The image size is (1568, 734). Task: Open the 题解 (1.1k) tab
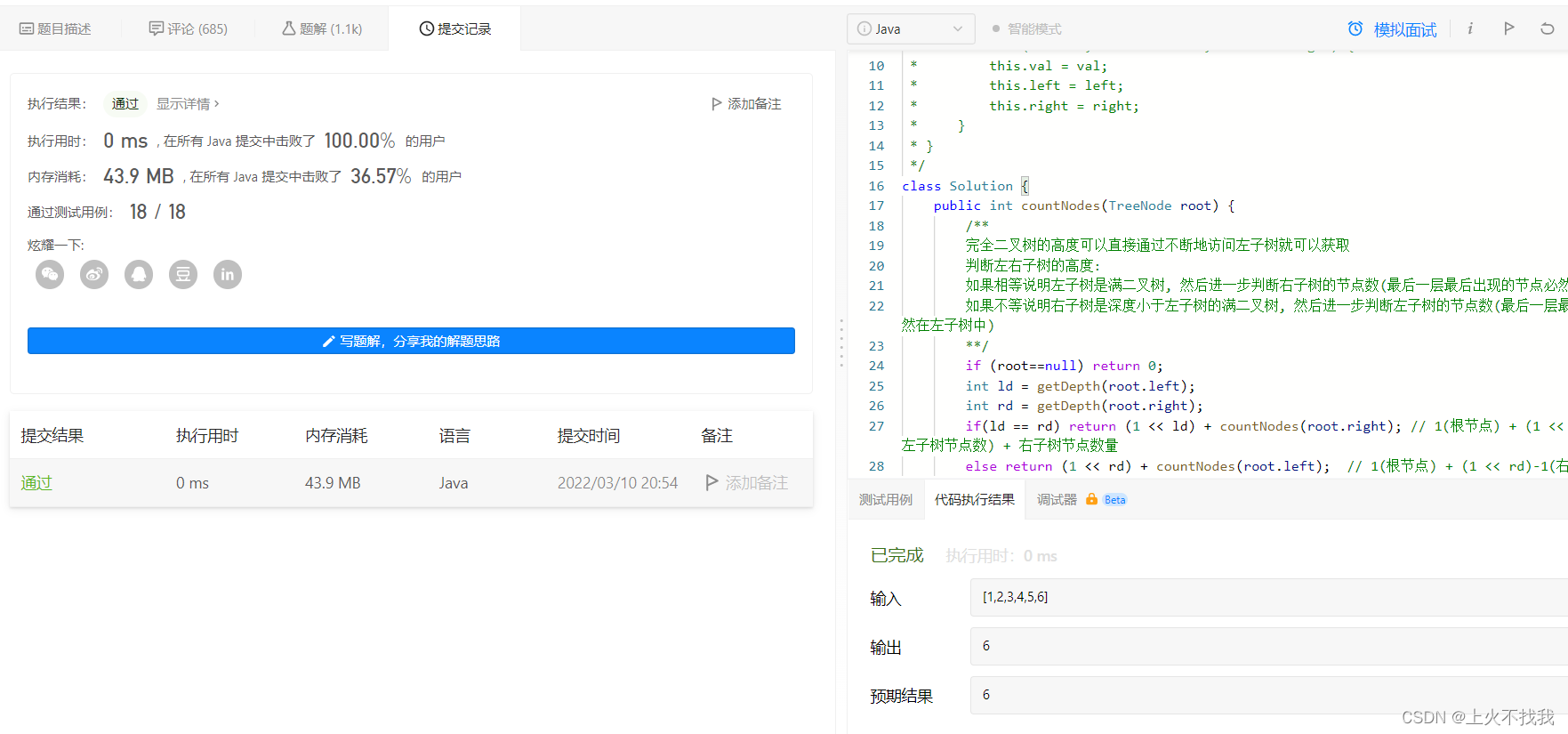pos(322,28)
